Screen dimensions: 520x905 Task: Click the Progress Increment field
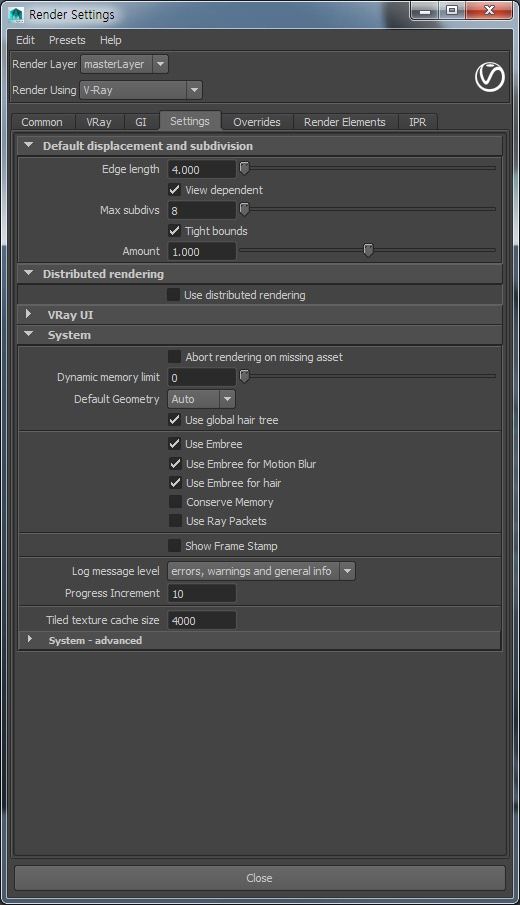pyautogui.click(x=201, y=593)
